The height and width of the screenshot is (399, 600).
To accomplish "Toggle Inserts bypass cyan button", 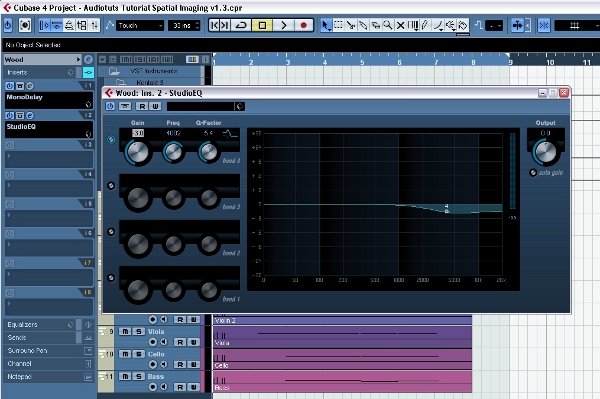I will click(88, 72).
